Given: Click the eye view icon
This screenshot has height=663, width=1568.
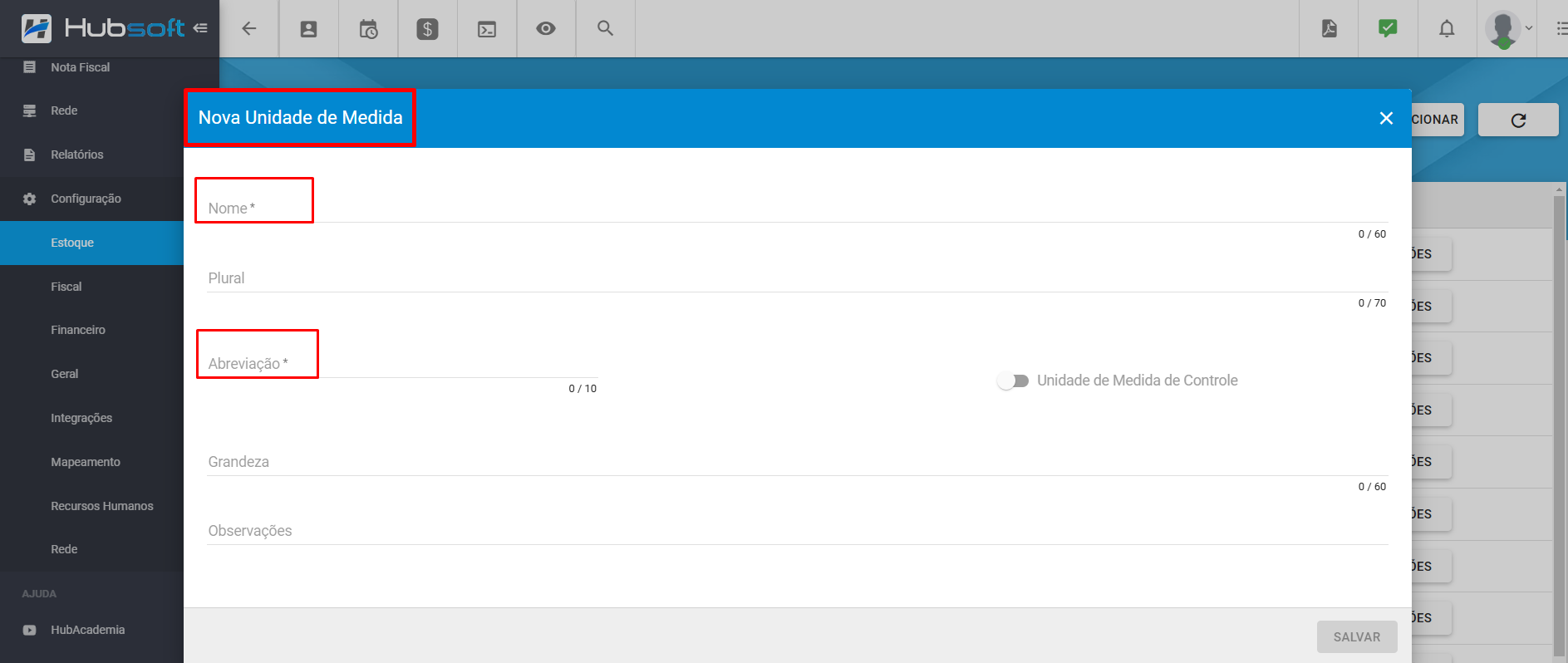Looking at the screenshot, I should pyautogui.click(x=546, y=28).
